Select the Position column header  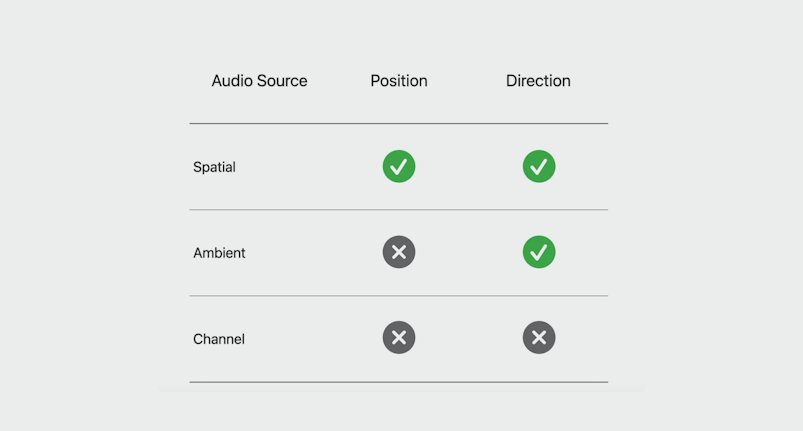399,81
